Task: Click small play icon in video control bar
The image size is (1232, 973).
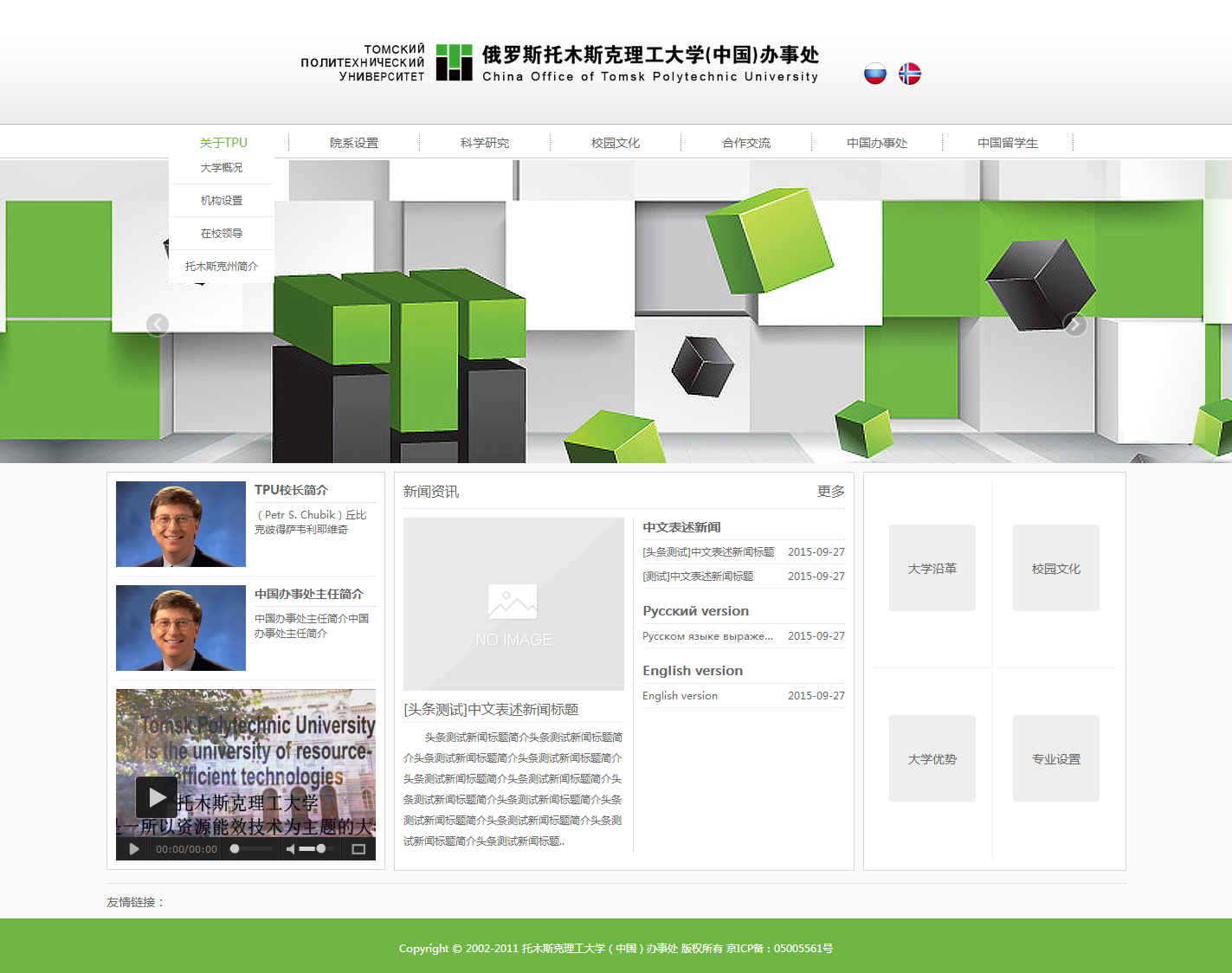Action: coord(134,849)
